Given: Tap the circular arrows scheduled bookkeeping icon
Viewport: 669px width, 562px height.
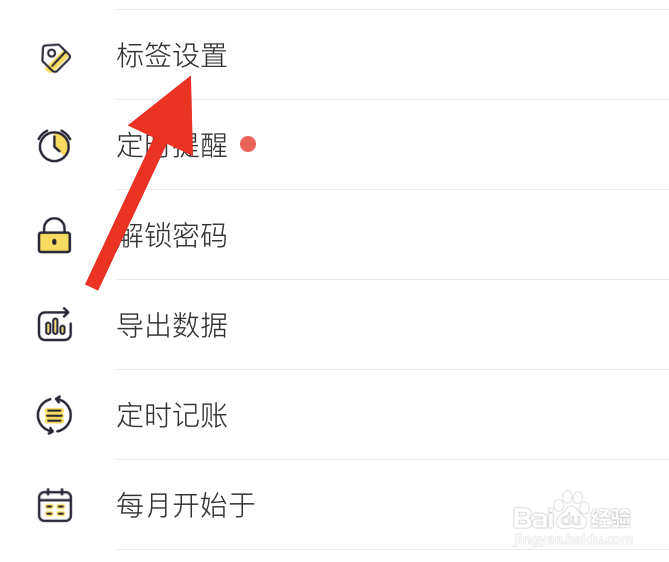Looking at the screenshot, I should coord(54,415).
